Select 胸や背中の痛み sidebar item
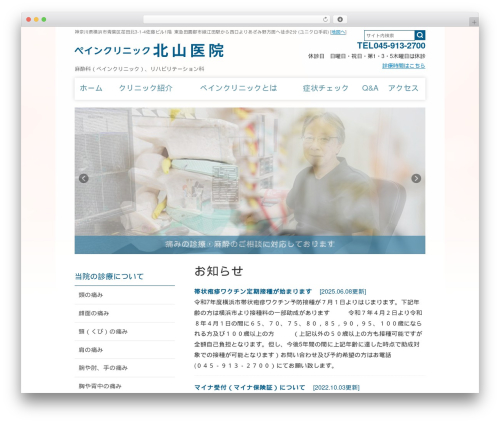 click(x=125, y=386)
